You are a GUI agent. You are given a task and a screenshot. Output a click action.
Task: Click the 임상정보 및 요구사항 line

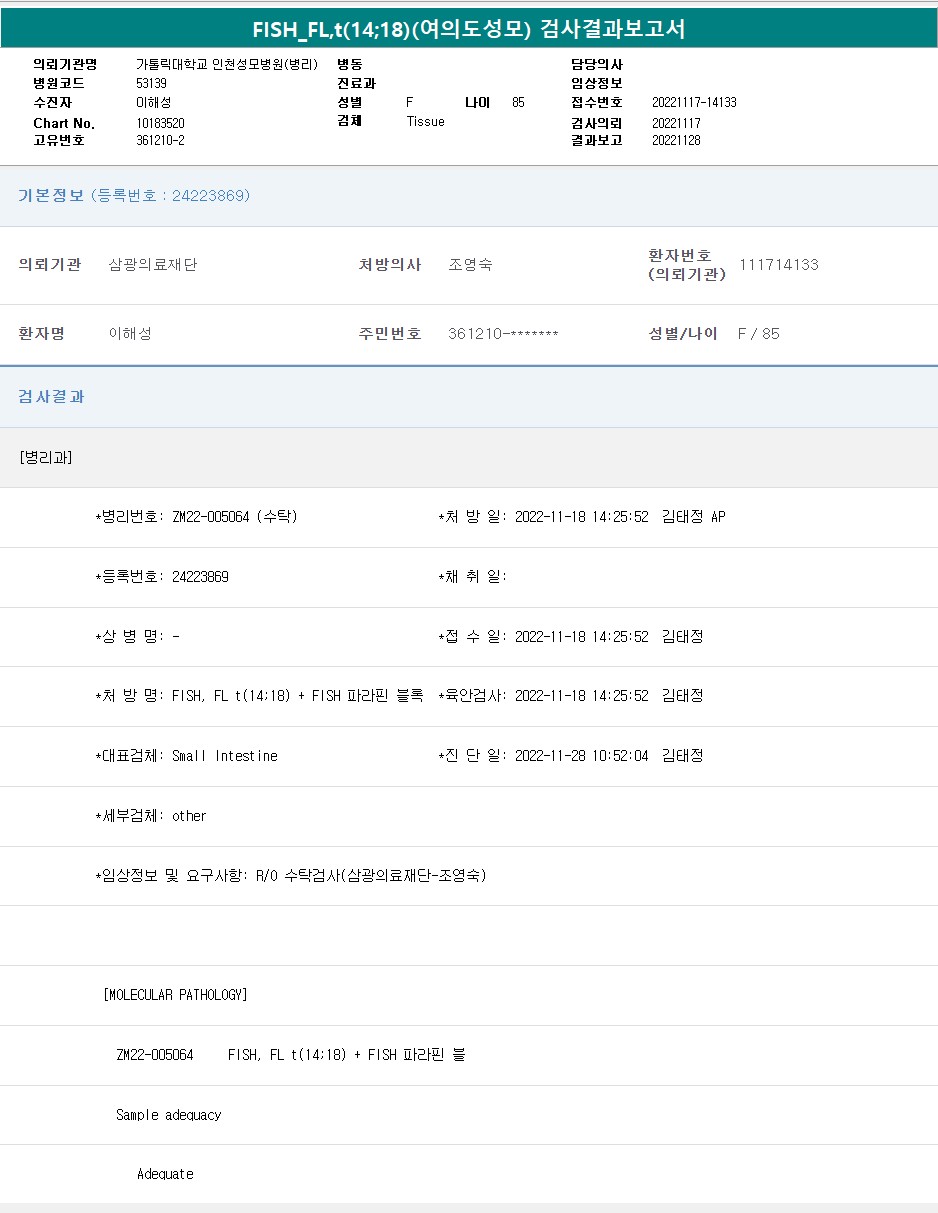coord(290,876)
